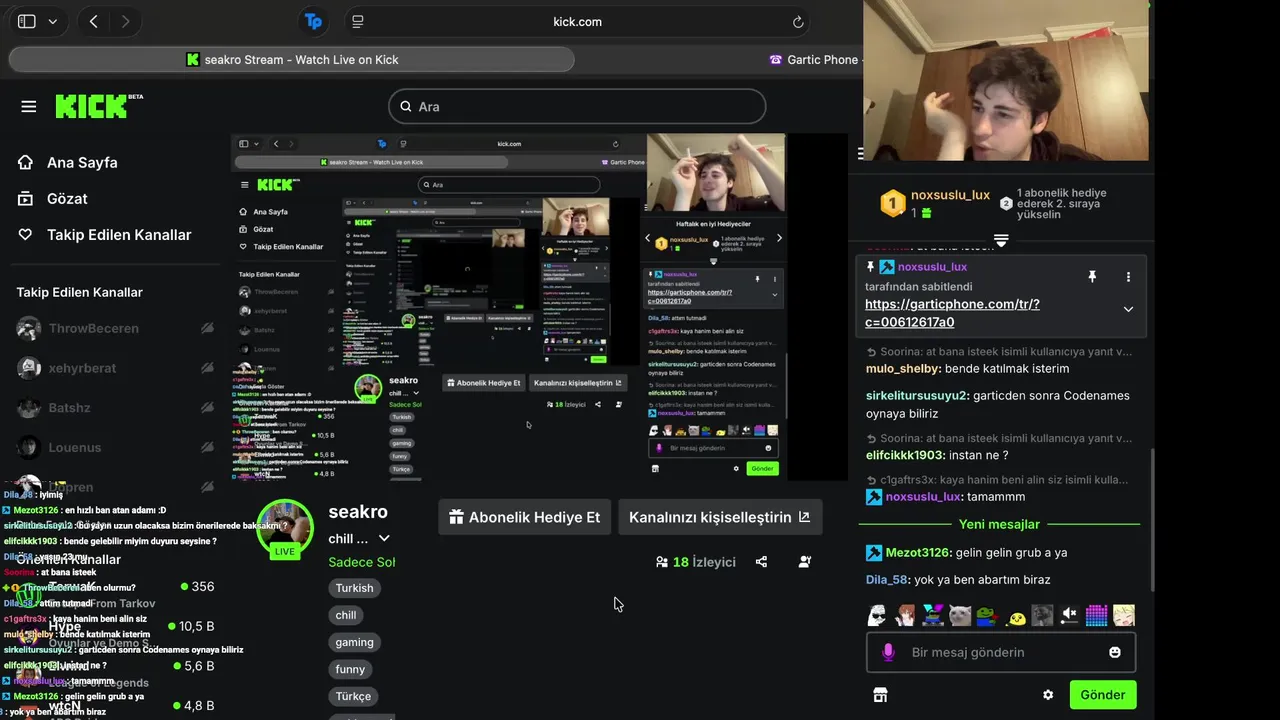The height and width of the screenshot is (720, 1280).
Task: Click Mezot3126 username in chat
Action: (916, 552)
